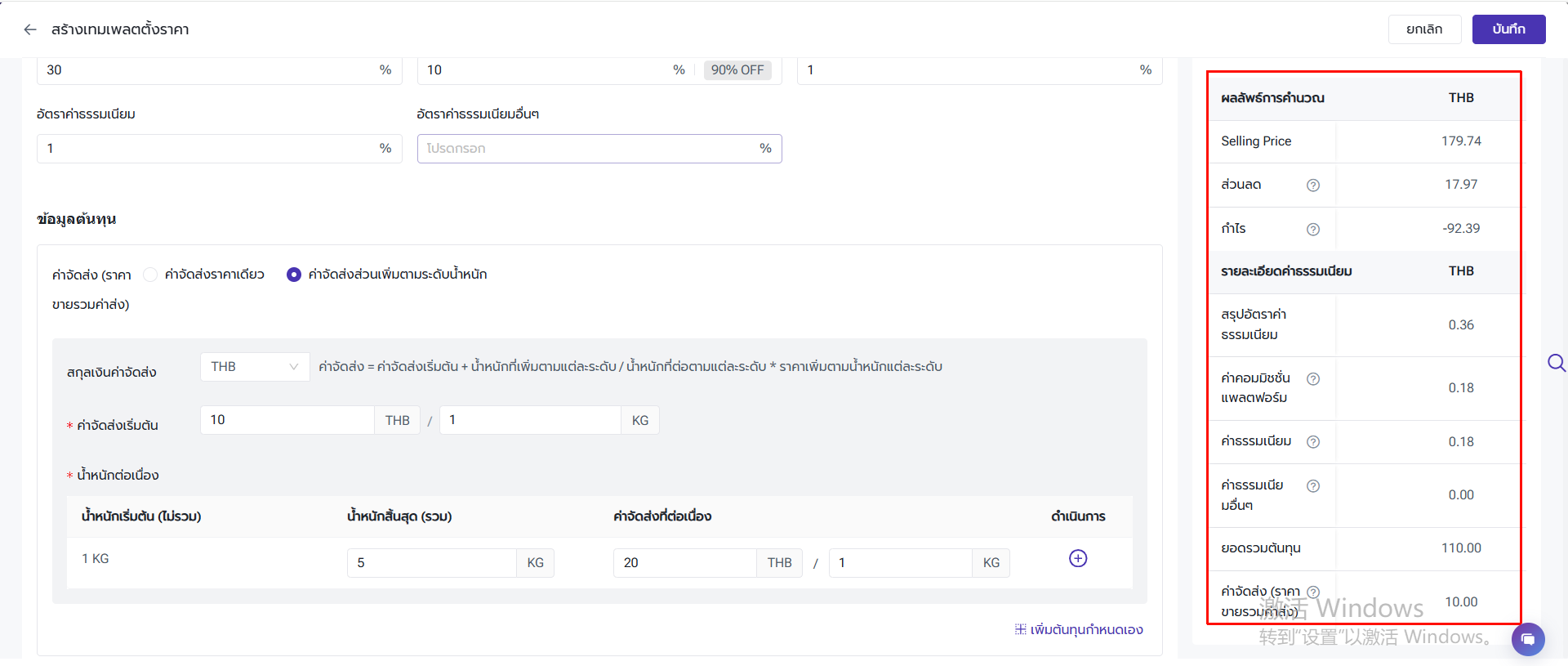Click the ค่าจัดส่งเริ่มต้น amount field
This screenshot has width=1568, height=666.
click(287, 420)
